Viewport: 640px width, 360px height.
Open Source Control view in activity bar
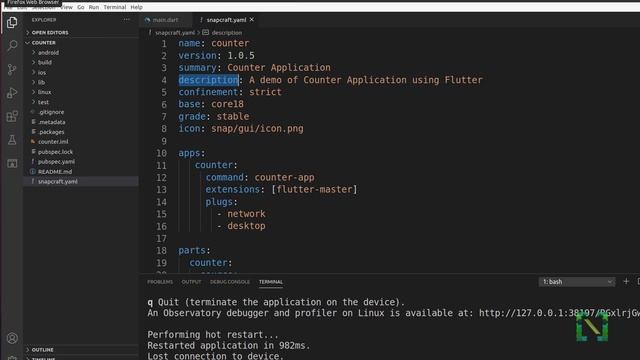(12, 69)
